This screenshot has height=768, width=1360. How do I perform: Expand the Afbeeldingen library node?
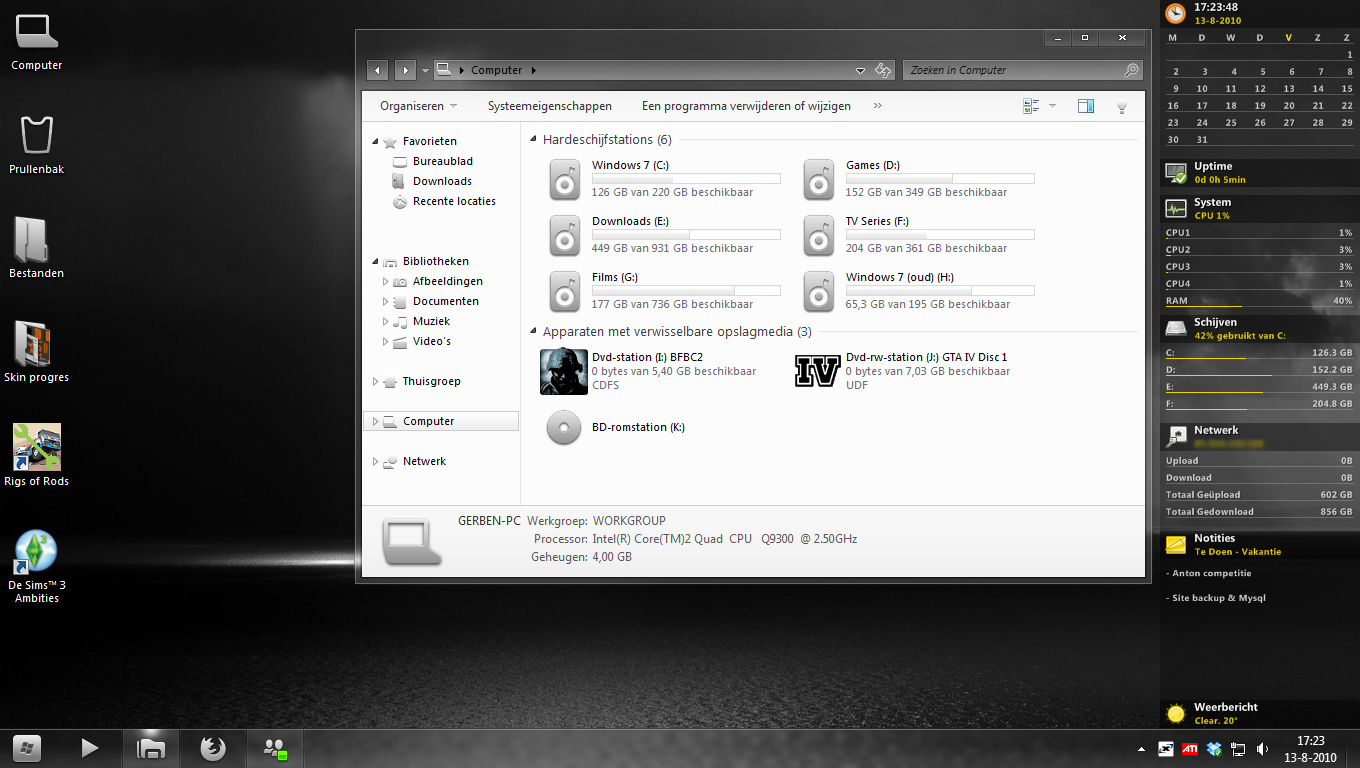385,282
